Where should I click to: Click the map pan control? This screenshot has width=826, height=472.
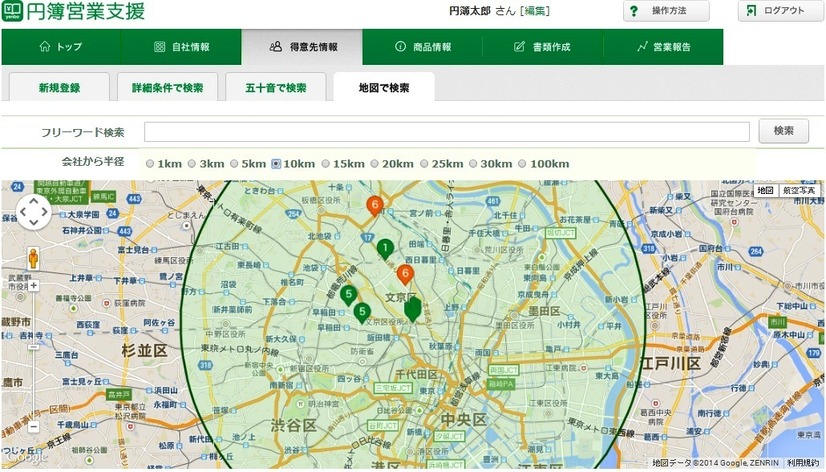pyautogui.click(x=34, y=212)
